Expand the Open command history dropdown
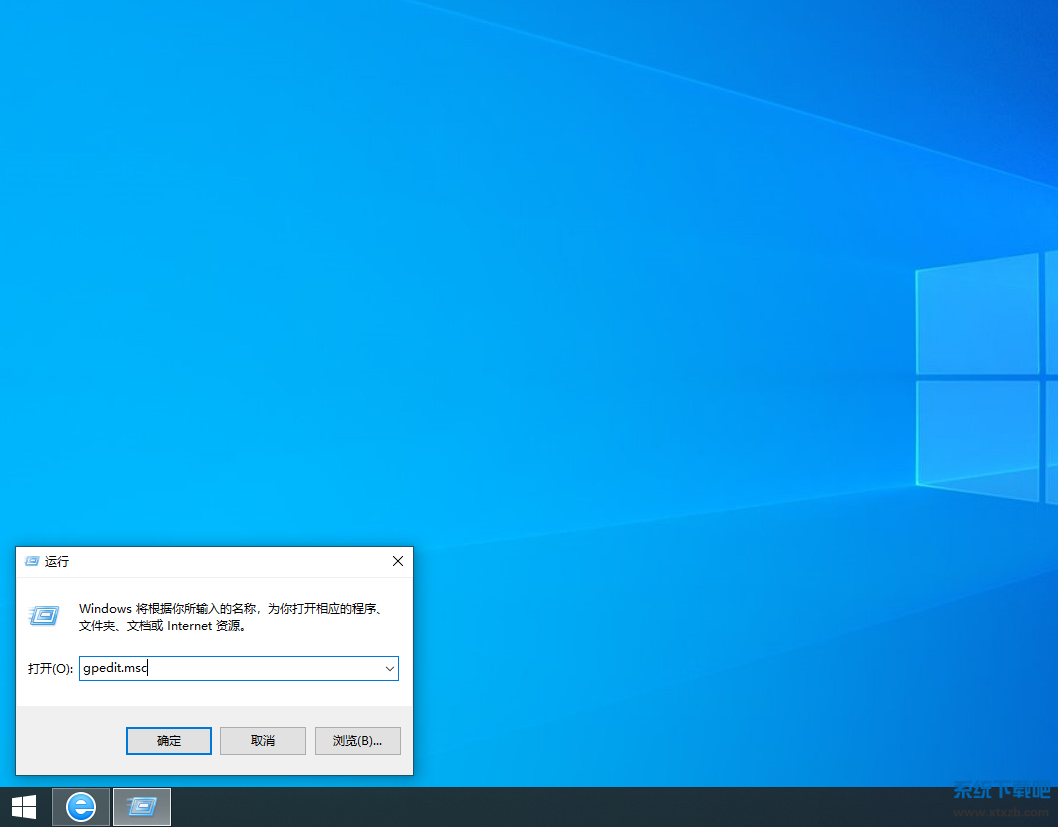This screenshot has width=1058, height=827. click(x=389, y=668)
